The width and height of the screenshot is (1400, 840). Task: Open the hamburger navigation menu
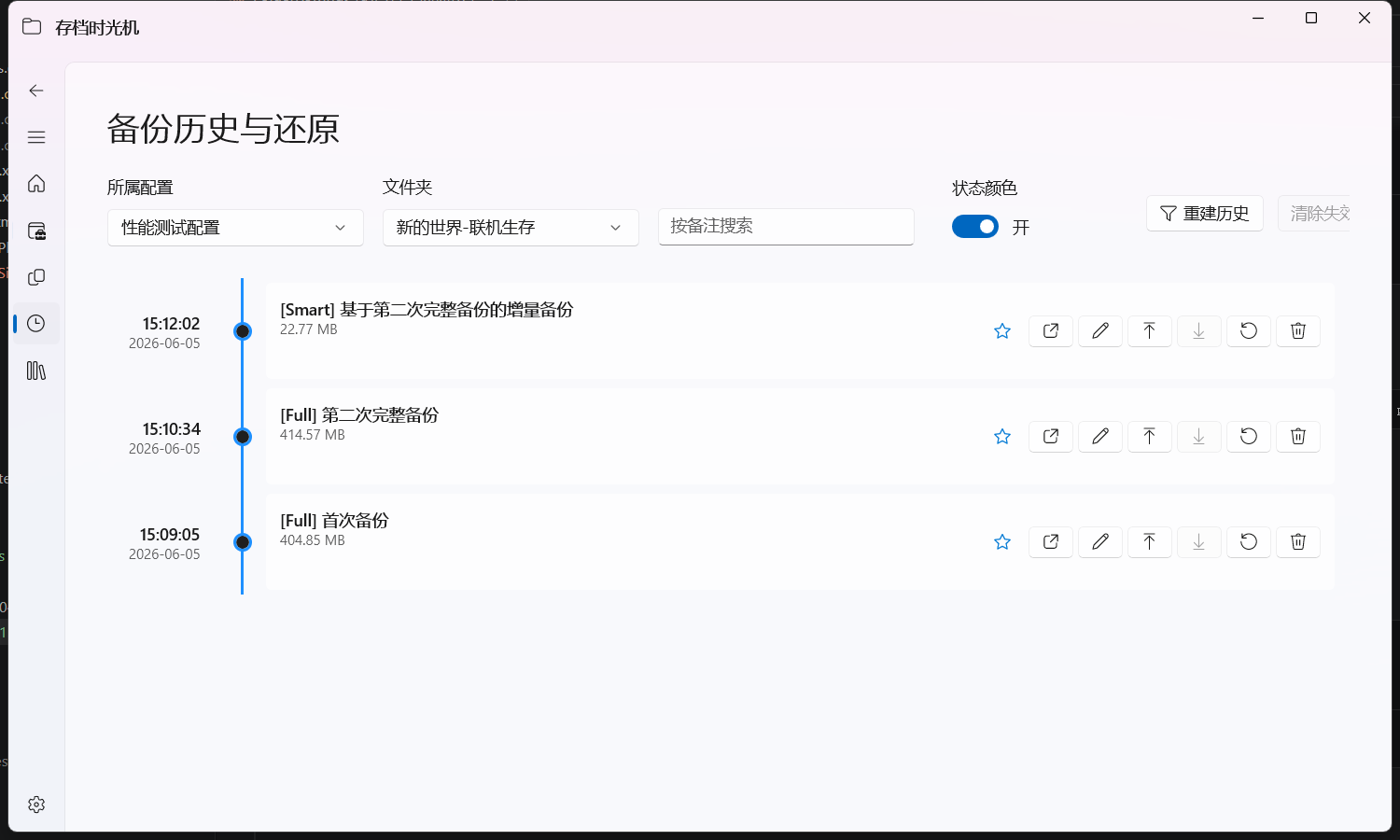[x=36, y=137]
